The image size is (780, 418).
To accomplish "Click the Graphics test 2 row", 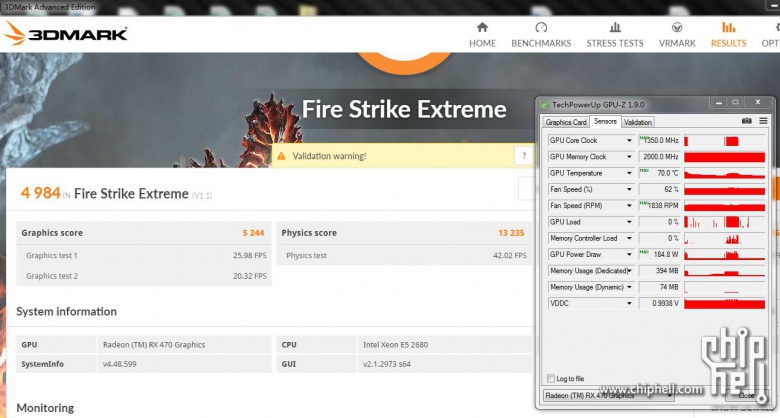I will [144, 276].
